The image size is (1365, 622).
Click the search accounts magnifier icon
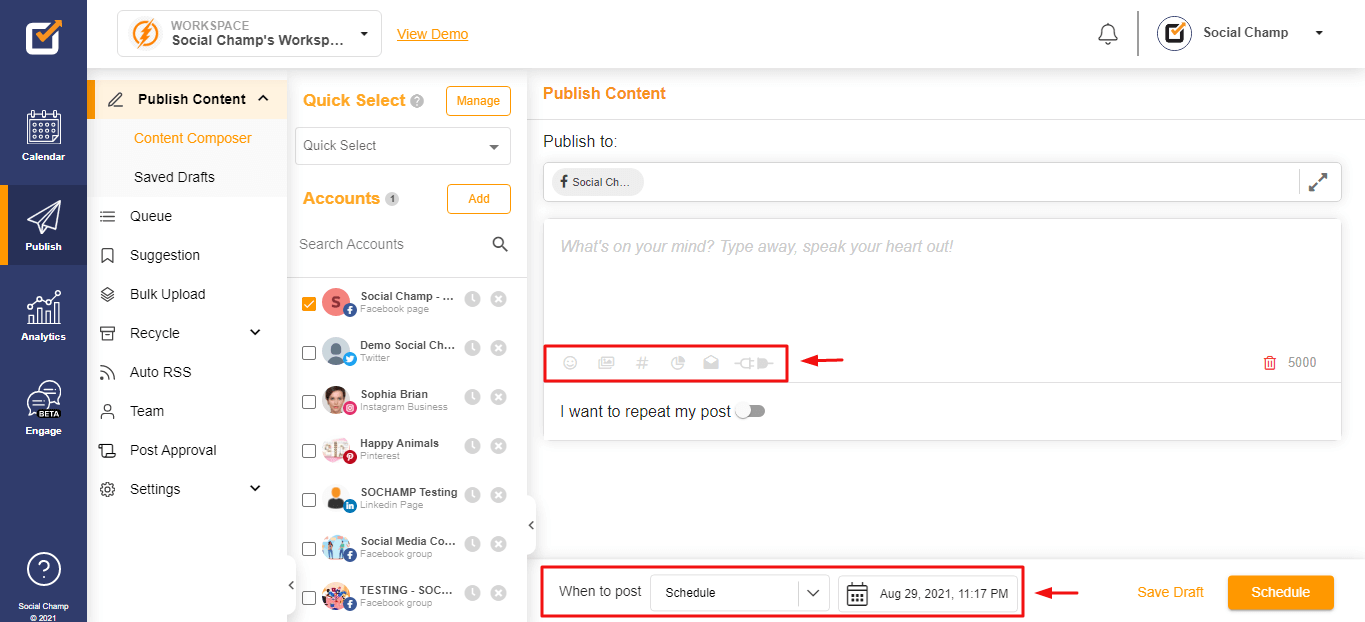500,244
